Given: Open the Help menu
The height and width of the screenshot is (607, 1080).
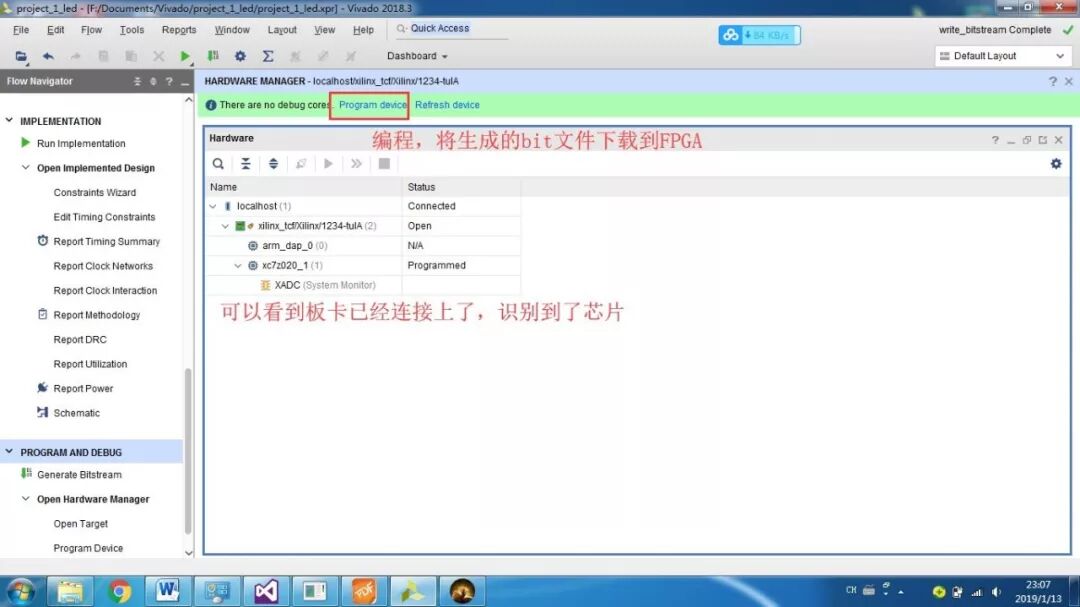Looking at the screenshot, I should point(363,30).
